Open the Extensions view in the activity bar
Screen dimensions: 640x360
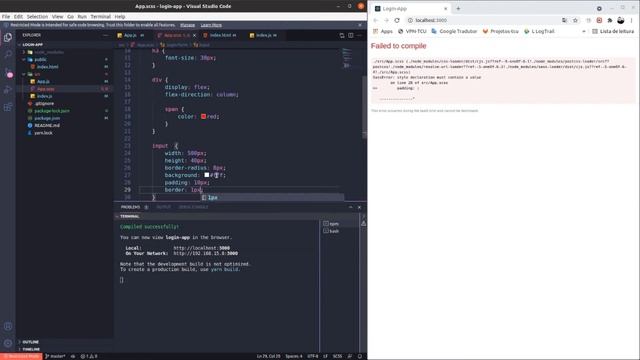[x=8, y=107]
